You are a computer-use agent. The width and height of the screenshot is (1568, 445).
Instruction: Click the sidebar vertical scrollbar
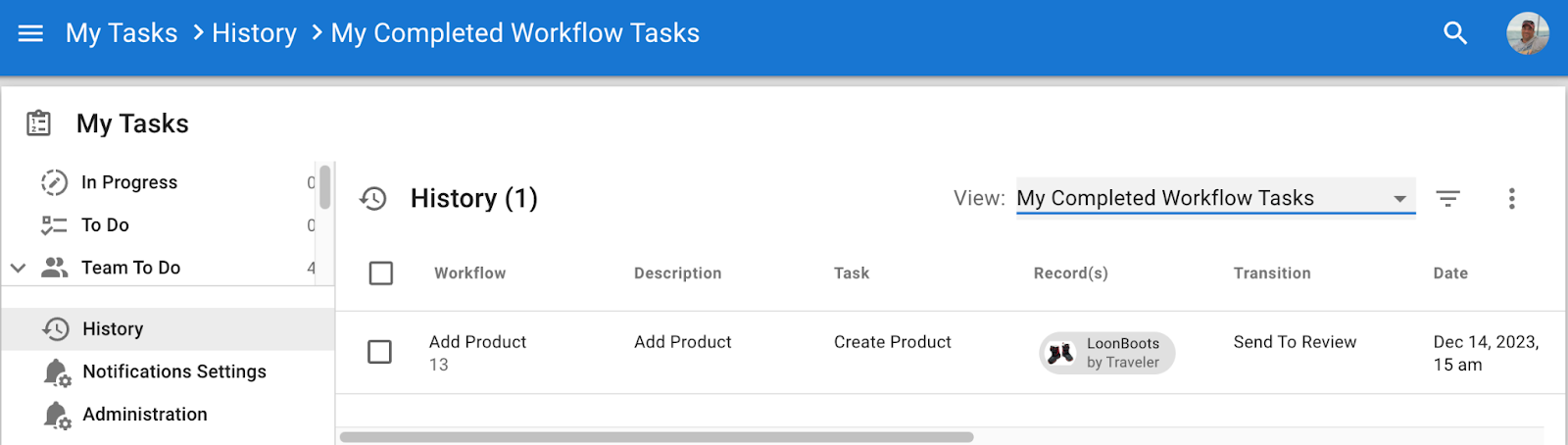click(324, 186)
